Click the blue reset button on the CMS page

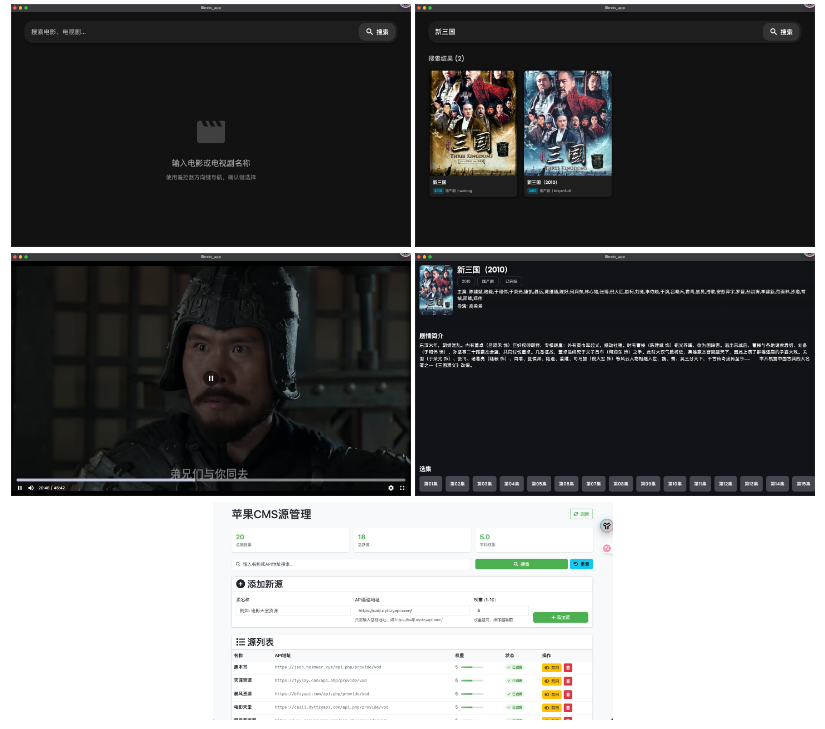(x=581, y=564)
